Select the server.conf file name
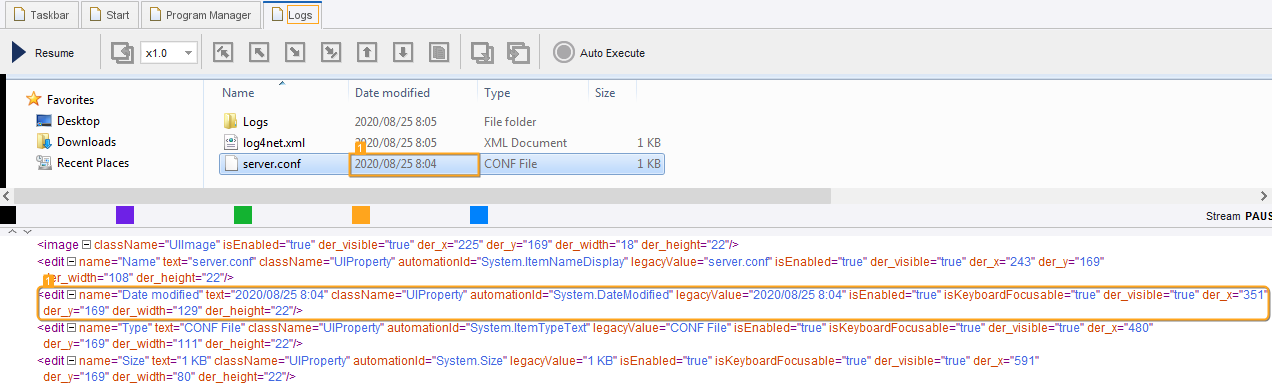This screenshot has width=1272, height=389. (272, 164)
